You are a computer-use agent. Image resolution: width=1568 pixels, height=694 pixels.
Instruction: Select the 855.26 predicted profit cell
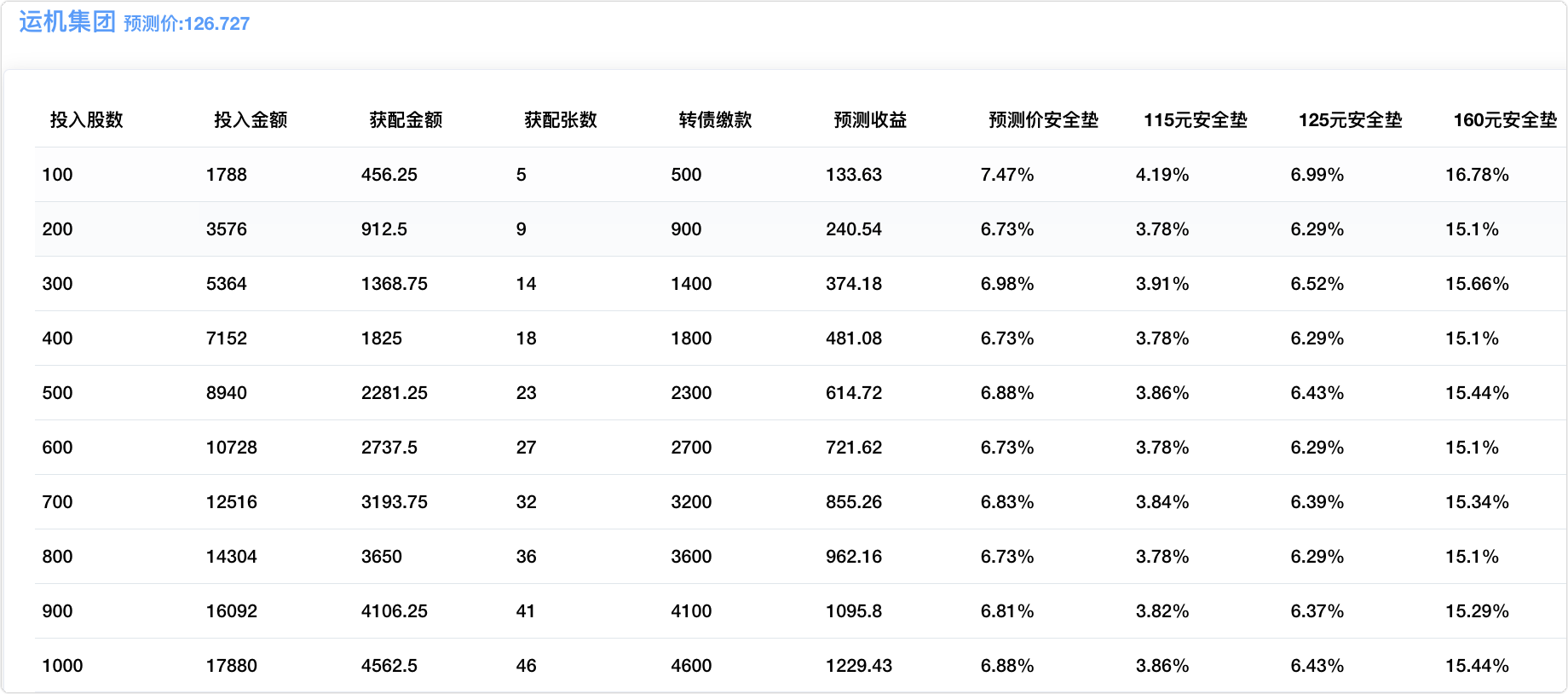[854, 502]
